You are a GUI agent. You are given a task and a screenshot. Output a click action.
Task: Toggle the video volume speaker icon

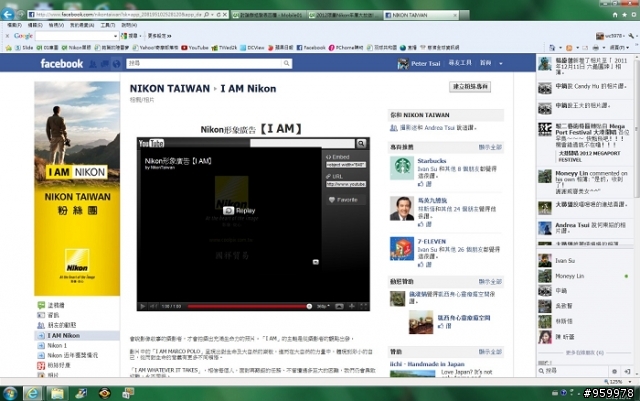(x=153, y=306)
